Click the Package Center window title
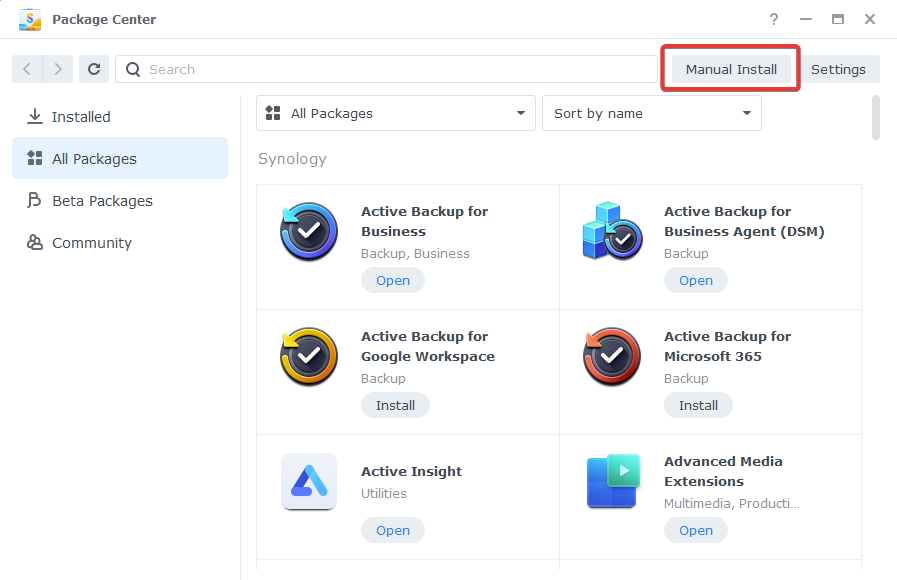Image resolution: width=897 pixels, height=580 pixels. pos(104,19)
